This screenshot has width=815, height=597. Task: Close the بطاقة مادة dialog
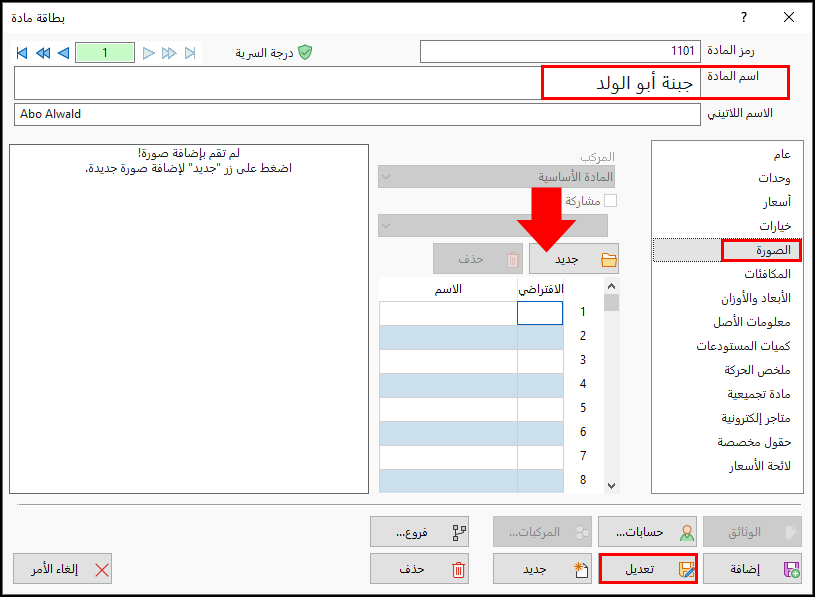coord(788,17)
